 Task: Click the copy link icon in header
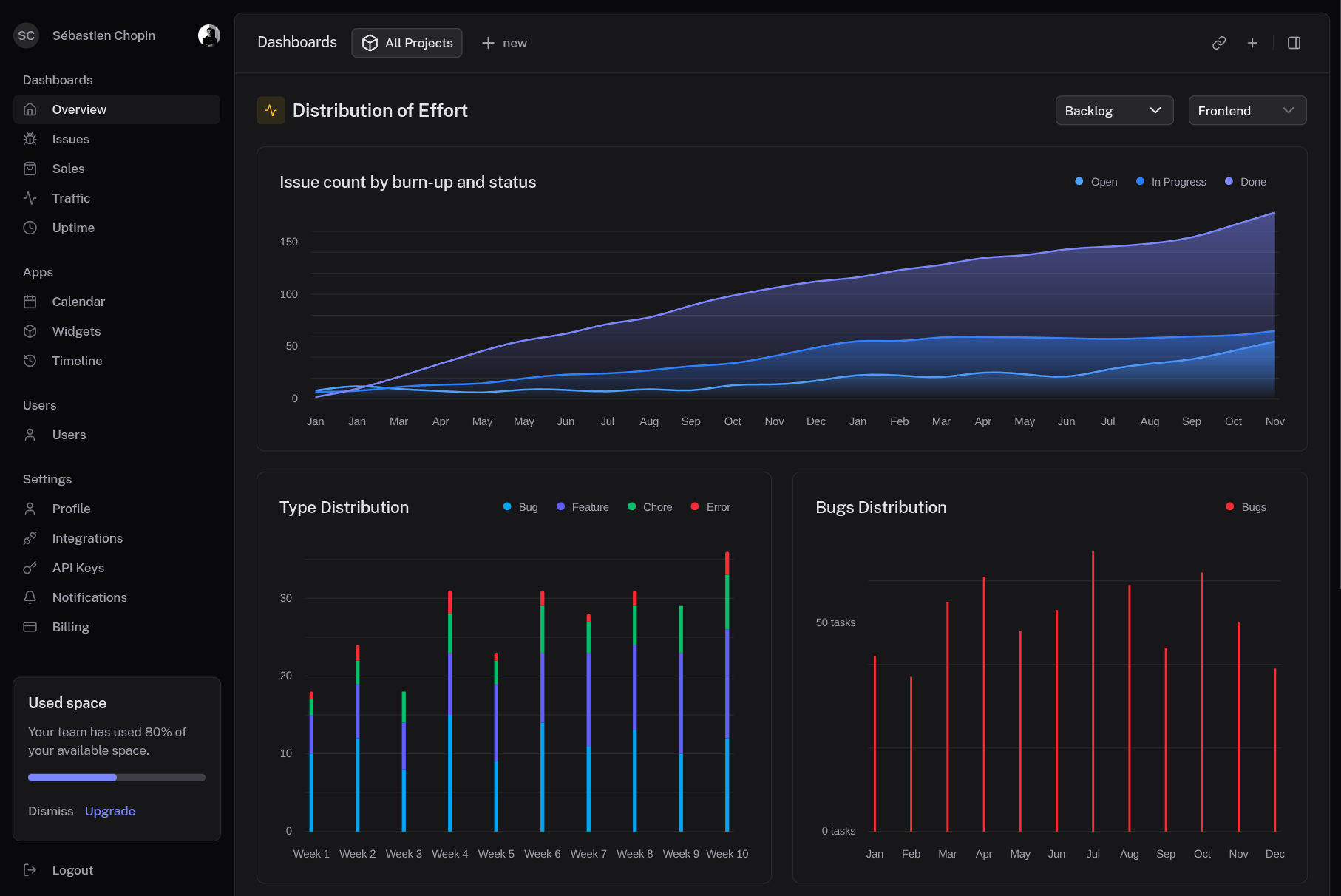pos(1219,43)
